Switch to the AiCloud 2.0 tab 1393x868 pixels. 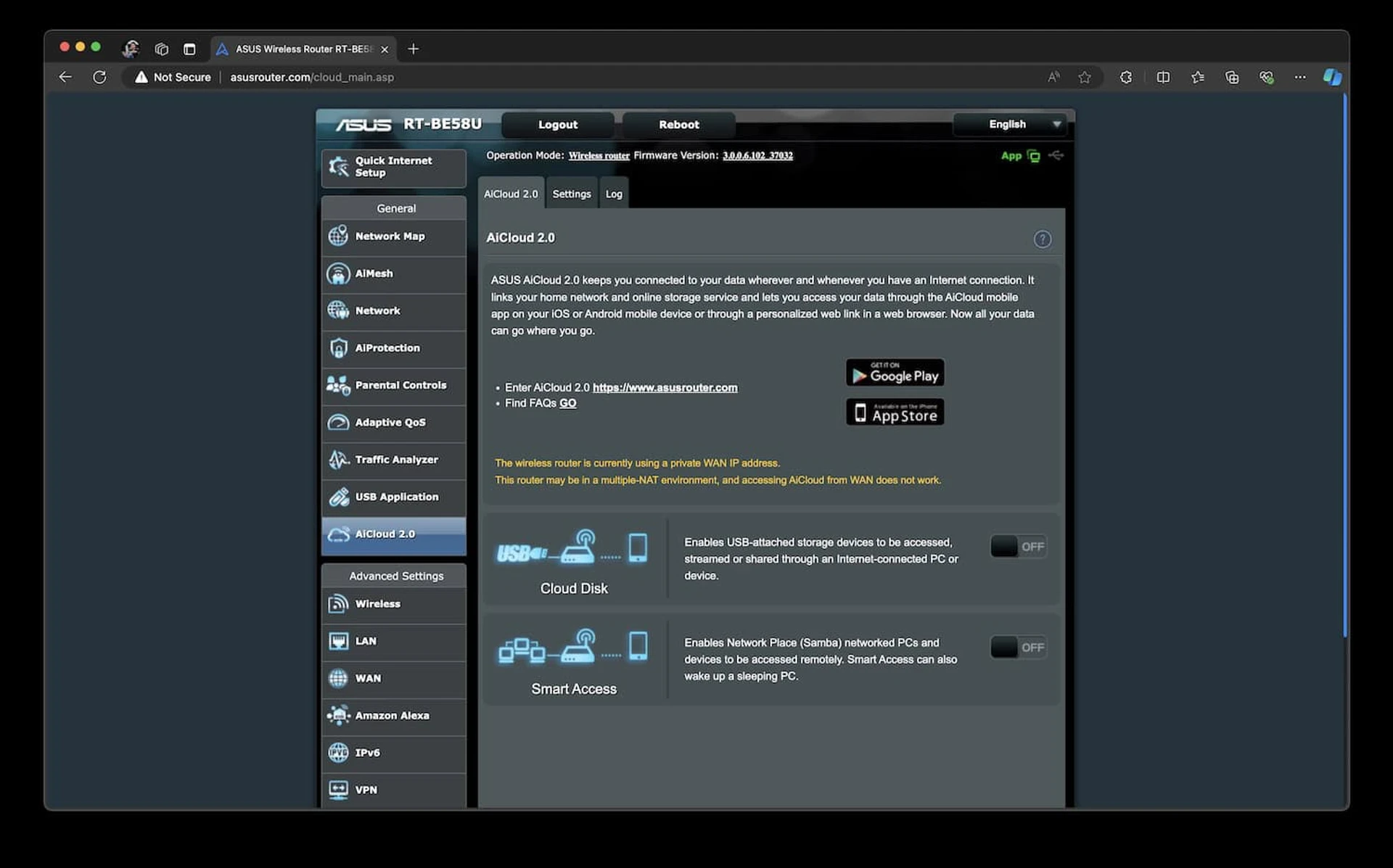tap(511, 194)
